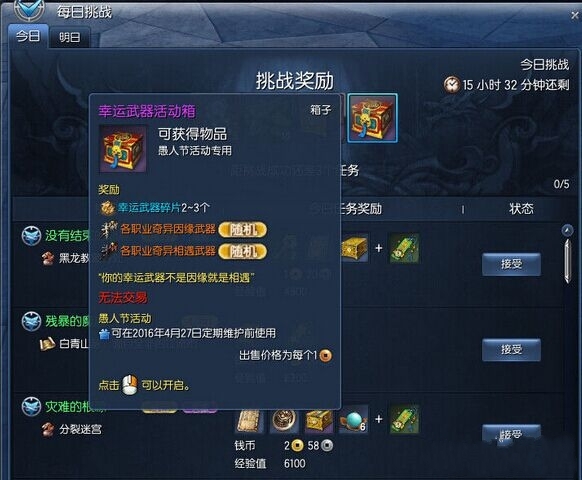Click the green scroll bonus reward in bottom row
Image resolution: width=582 pixels, height=480 pixels.
(x=405, y=419)
